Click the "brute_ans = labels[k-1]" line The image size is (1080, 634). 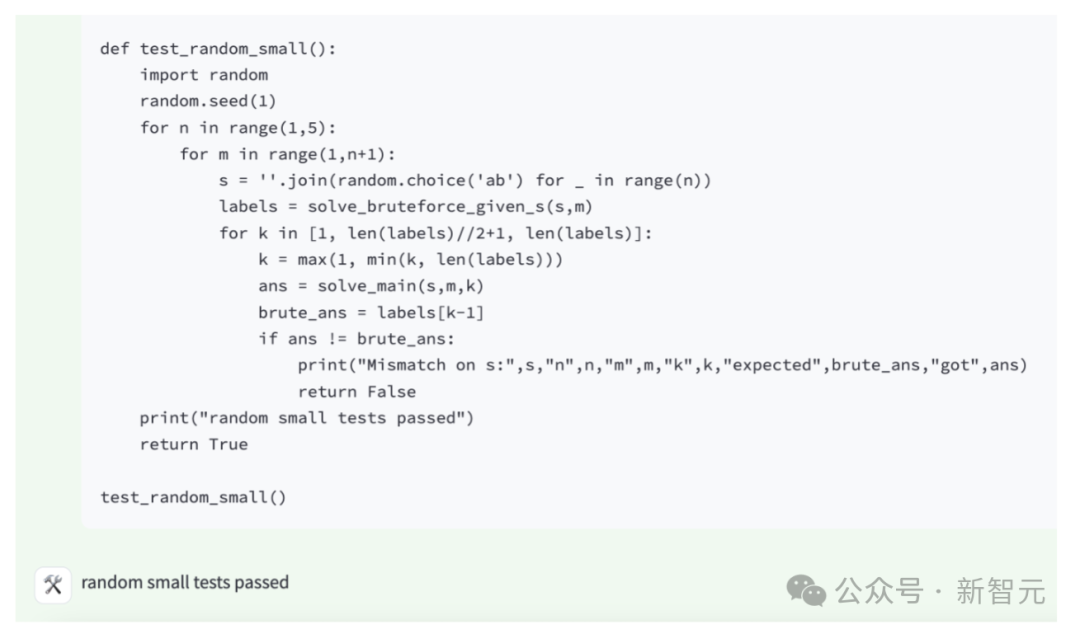point(371,313)
